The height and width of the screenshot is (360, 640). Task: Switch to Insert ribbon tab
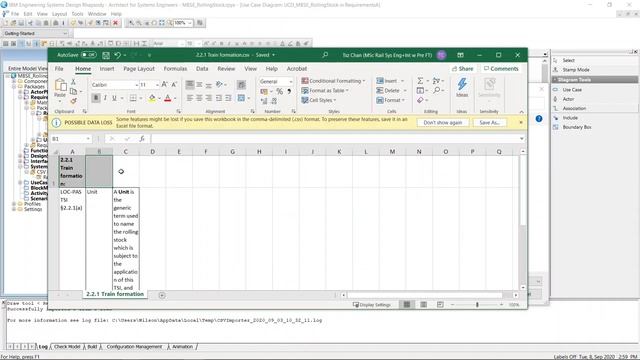tap(107, 69)
